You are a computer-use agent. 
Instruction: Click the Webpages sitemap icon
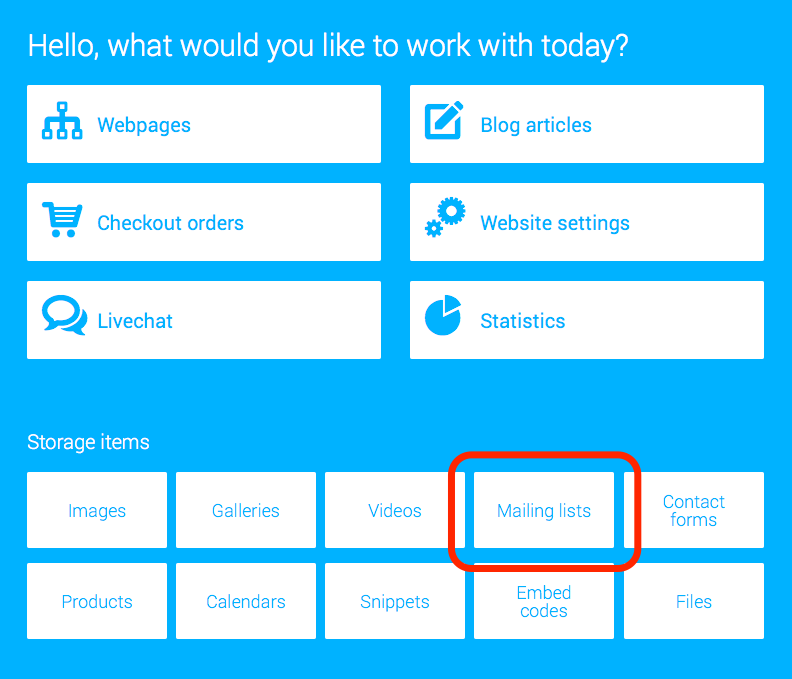pos(62,121)
